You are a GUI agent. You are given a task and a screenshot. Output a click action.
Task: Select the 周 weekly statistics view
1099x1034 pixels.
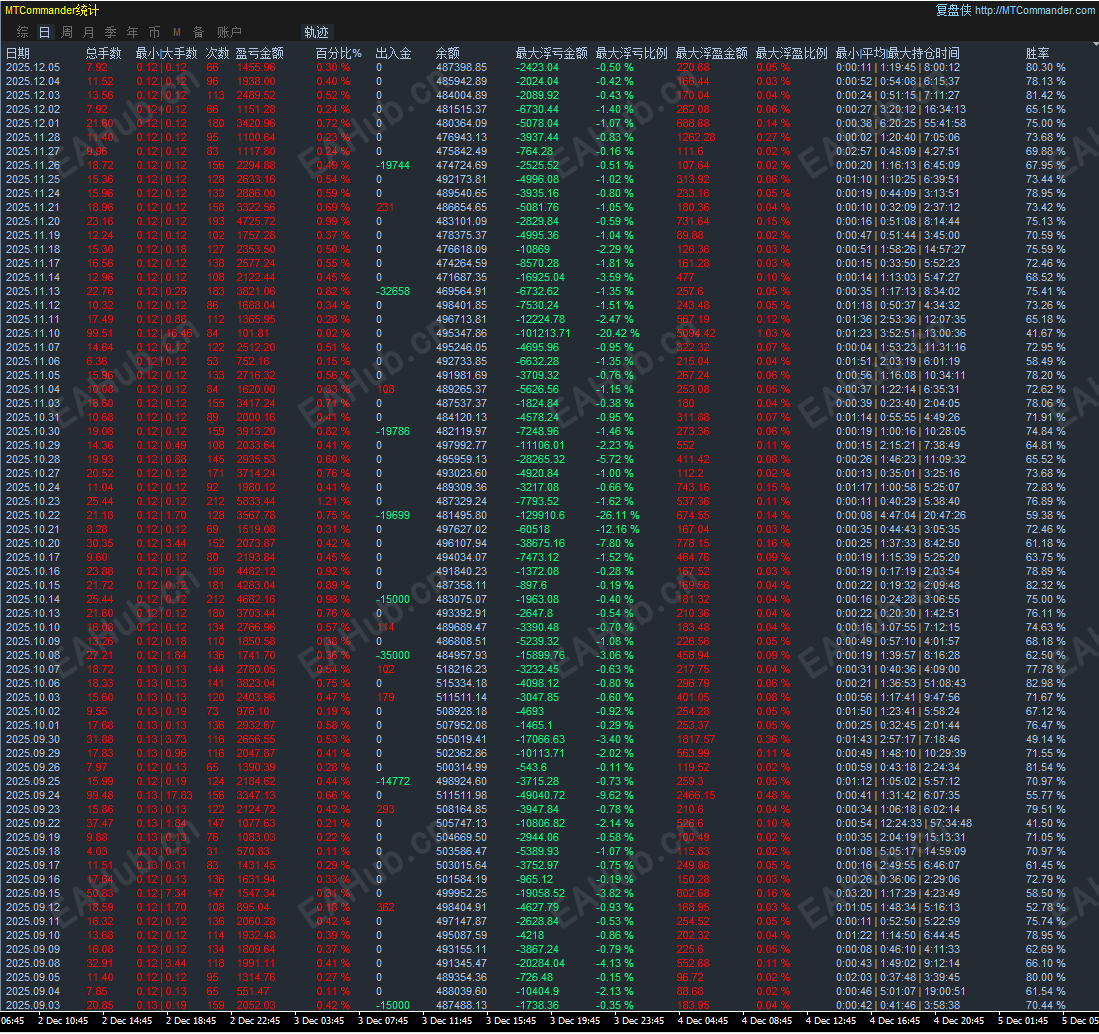pos(67,31)
